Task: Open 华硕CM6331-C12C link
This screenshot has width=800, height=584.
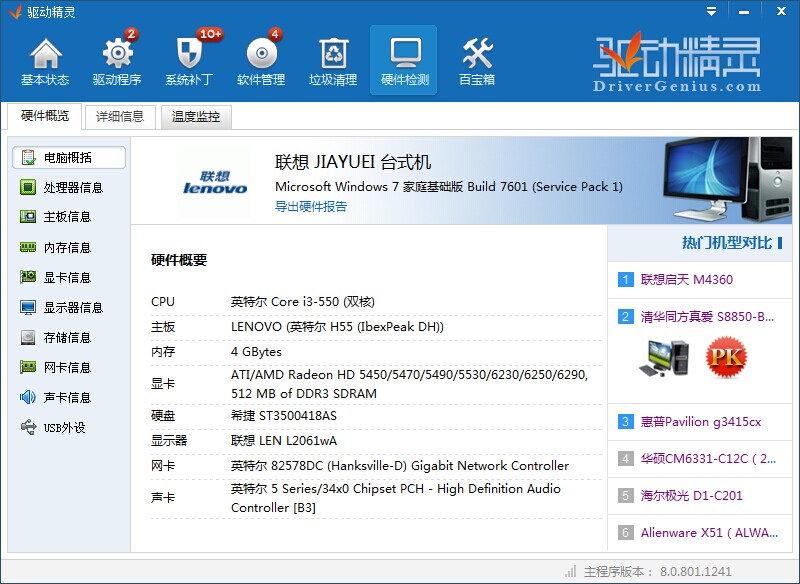Action: pyautogui.click(x=709, y=459)
